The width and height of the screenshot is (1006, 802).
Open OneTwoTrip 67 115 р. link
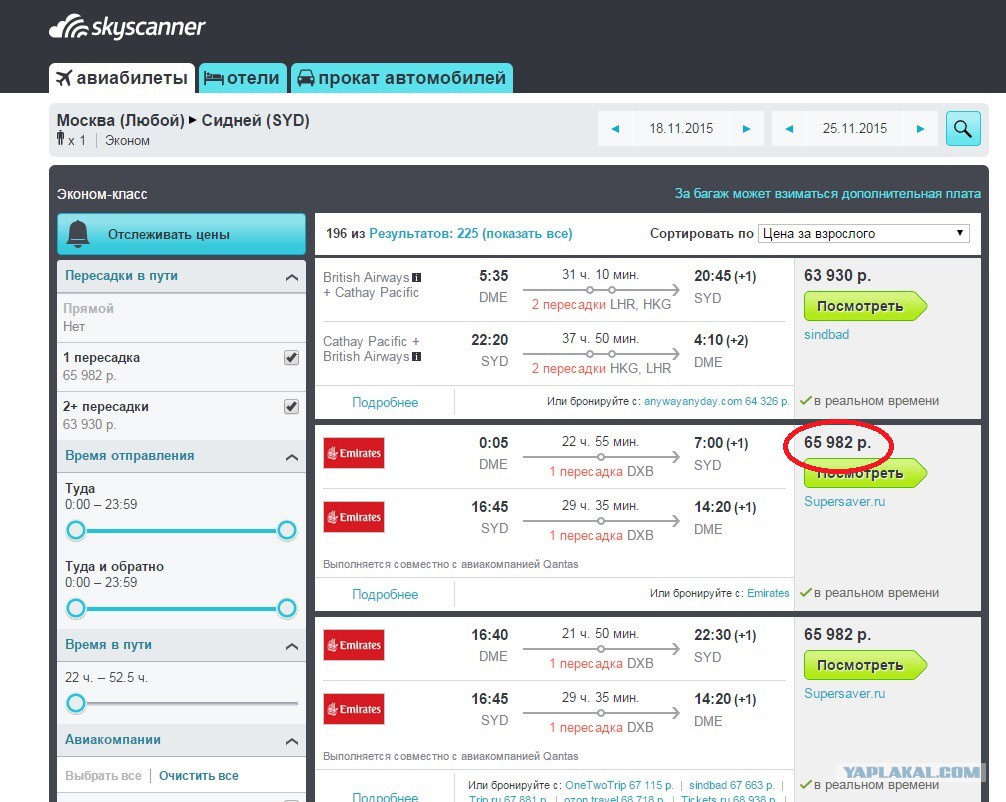coord(619,785)
